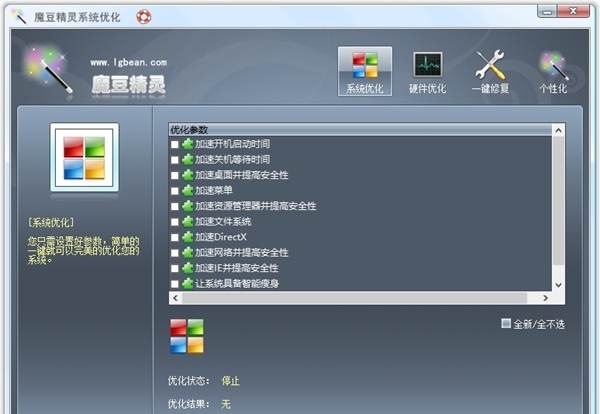Select the 加速开机启动时间 row text

point(233,144)
